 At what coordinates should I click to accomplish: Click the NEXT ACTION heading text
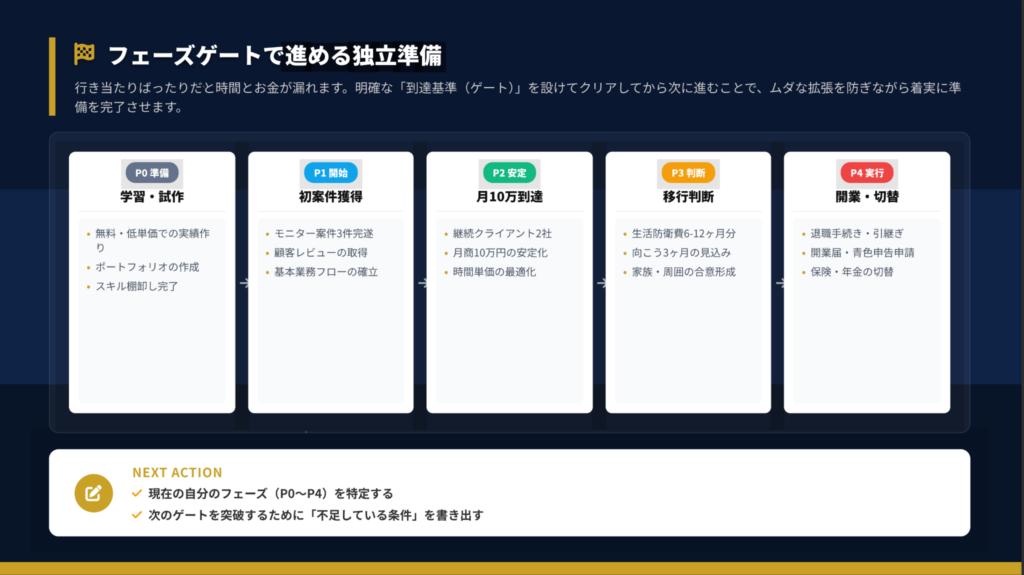pos(177,472)
